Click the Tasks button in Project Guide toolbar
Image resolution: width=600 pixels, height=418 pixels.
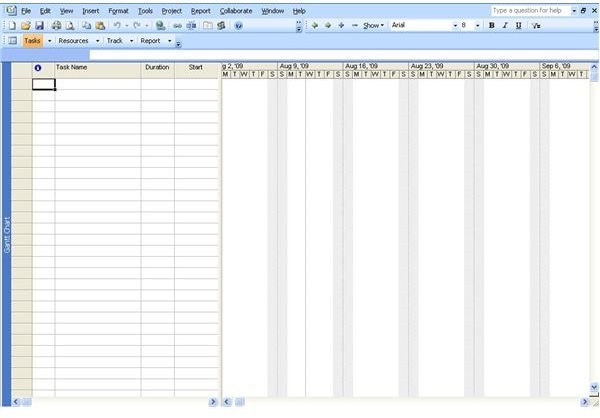32,41
